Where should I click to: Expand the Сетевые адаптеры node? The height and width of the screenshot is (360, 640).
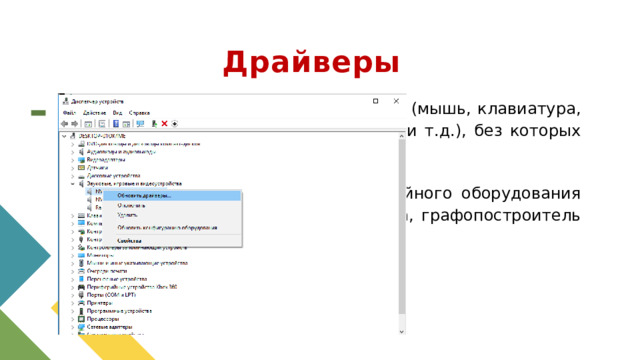tap(73, 327)
